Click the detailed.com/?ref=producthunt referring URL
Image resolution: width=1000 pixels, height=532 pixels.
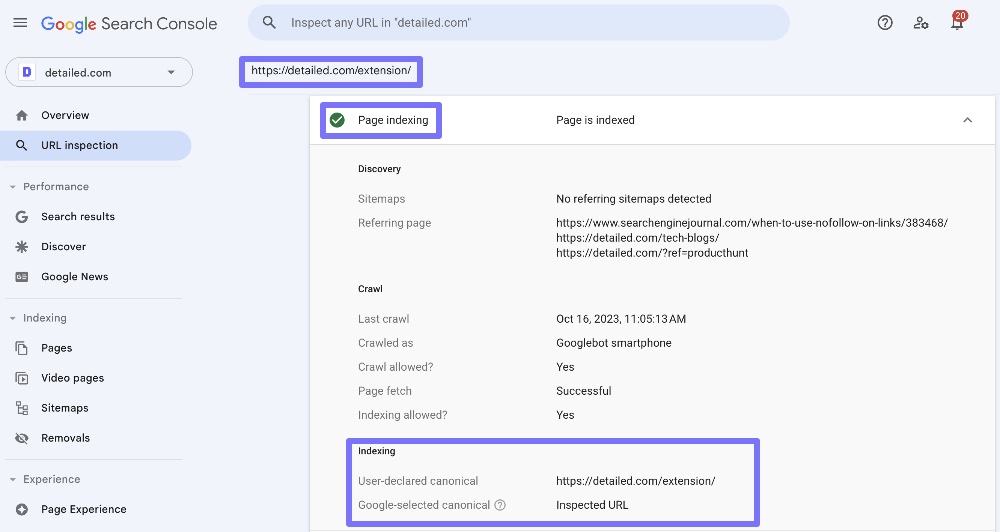(x=652, y=253)
